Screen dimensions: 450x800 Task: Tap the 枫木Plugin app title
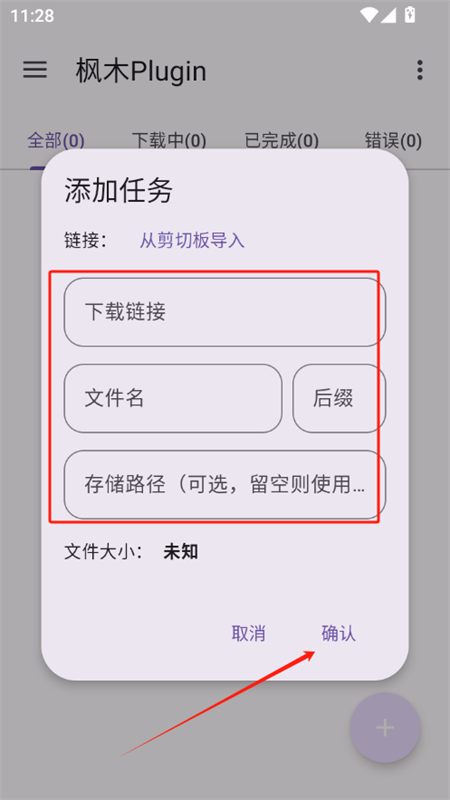tap(141, 71)
